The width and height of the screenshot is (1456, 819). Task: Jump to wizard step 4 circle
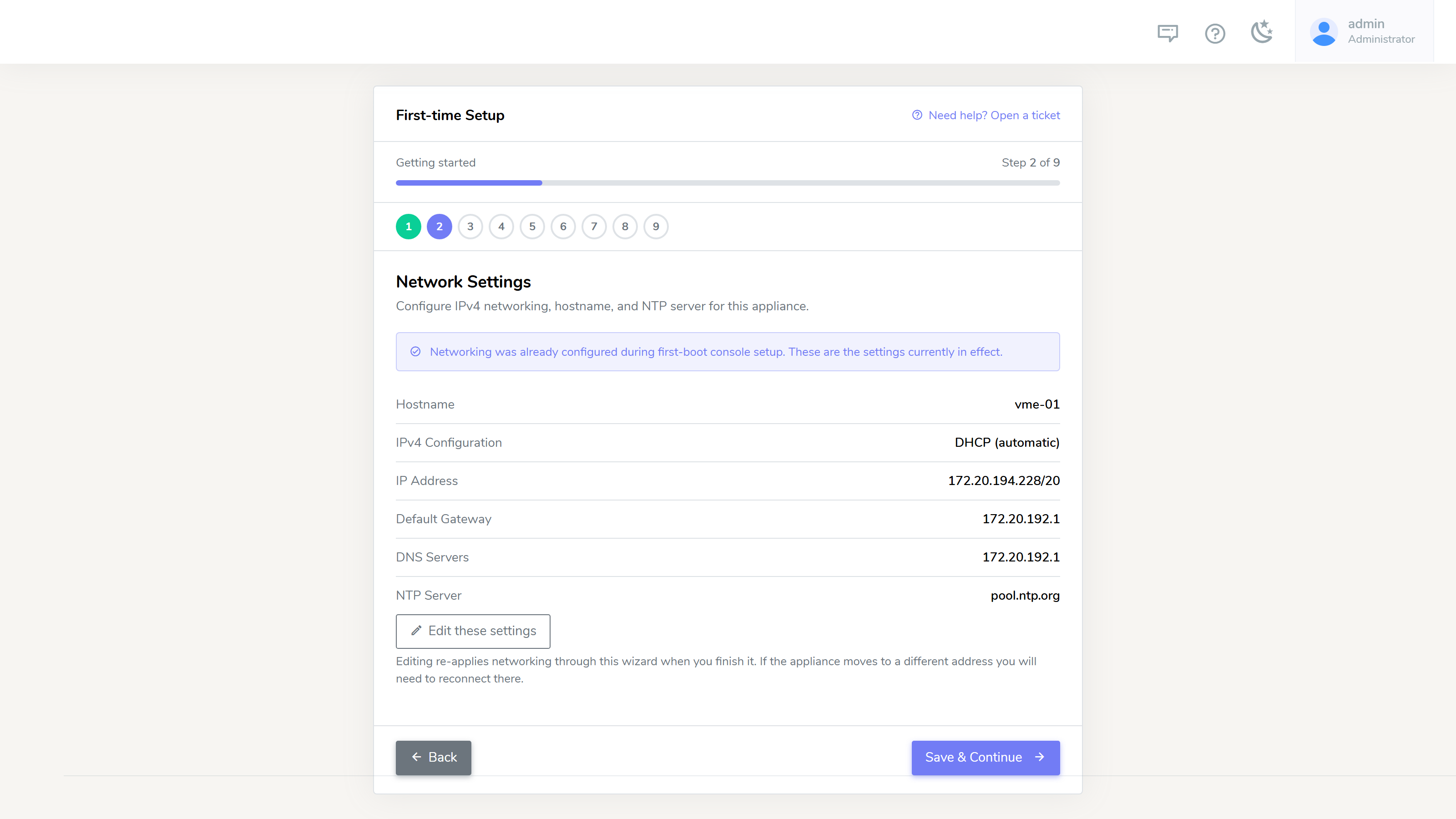(501, 227)
